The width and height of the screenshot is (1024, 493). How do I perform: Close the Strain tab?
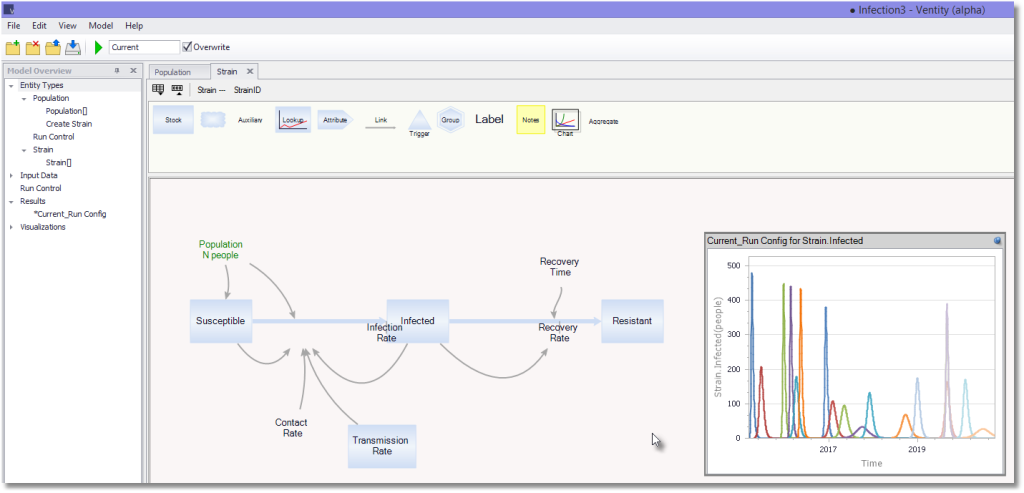(249, 71)
